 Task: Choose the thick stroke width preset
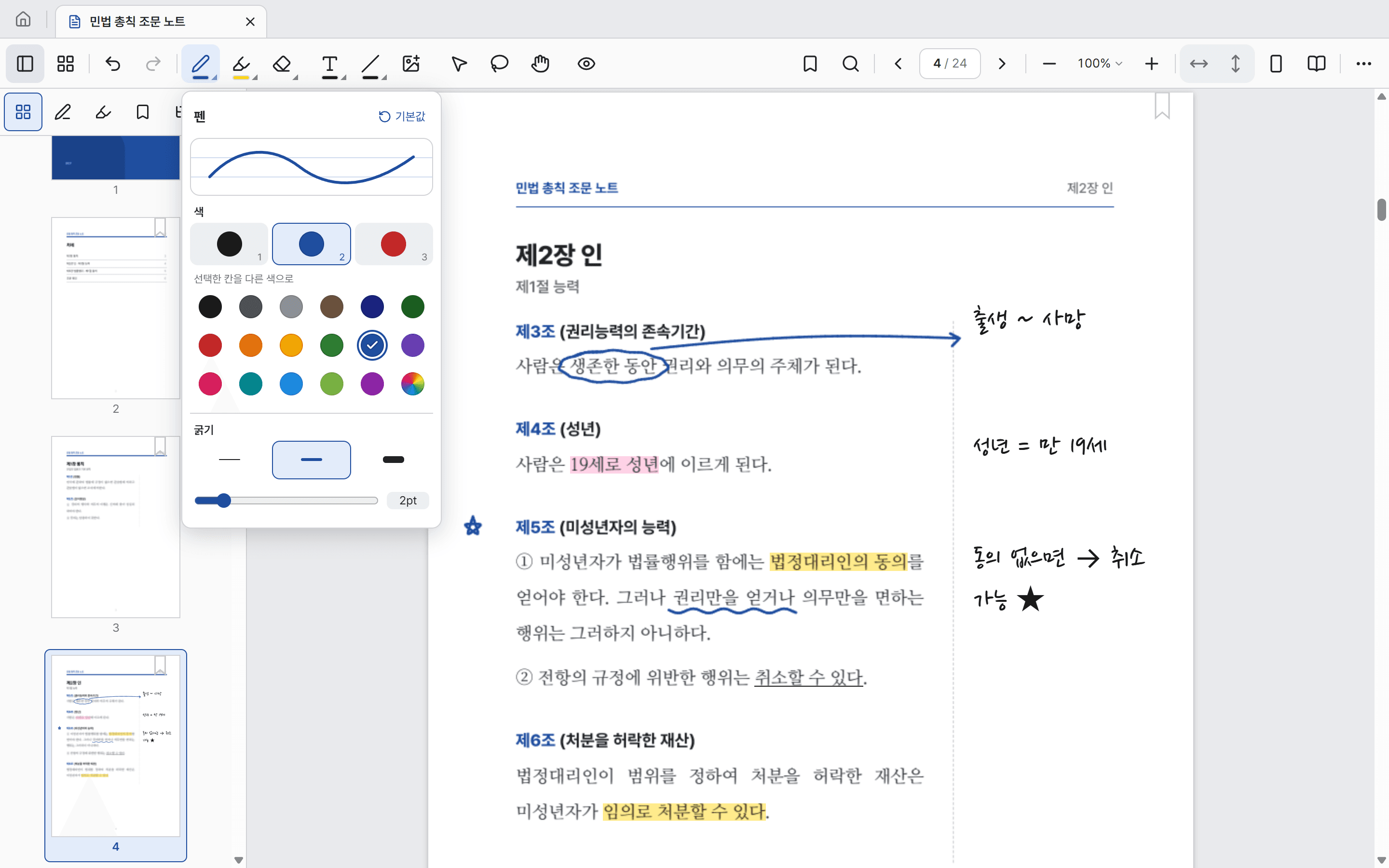click(x=394, y=459)
